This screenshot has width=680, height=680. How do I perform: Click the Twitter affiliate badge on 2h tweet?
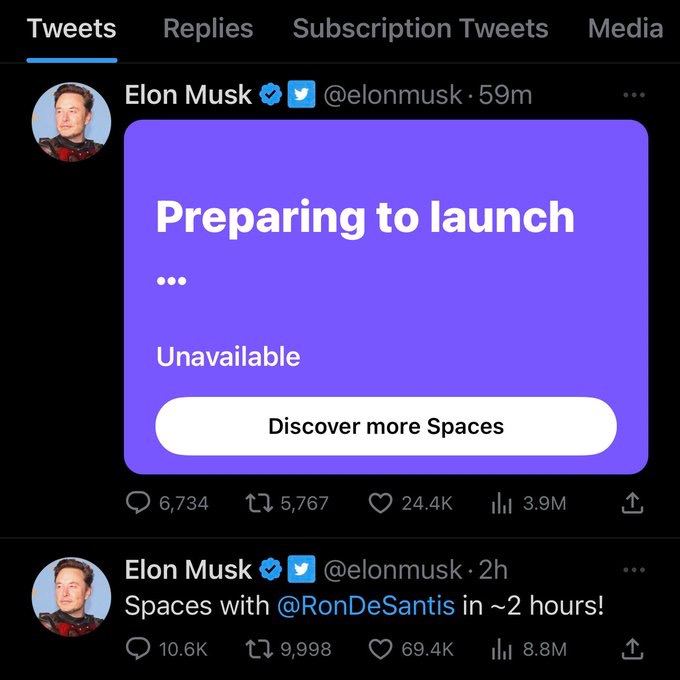[x=301, y=569]
